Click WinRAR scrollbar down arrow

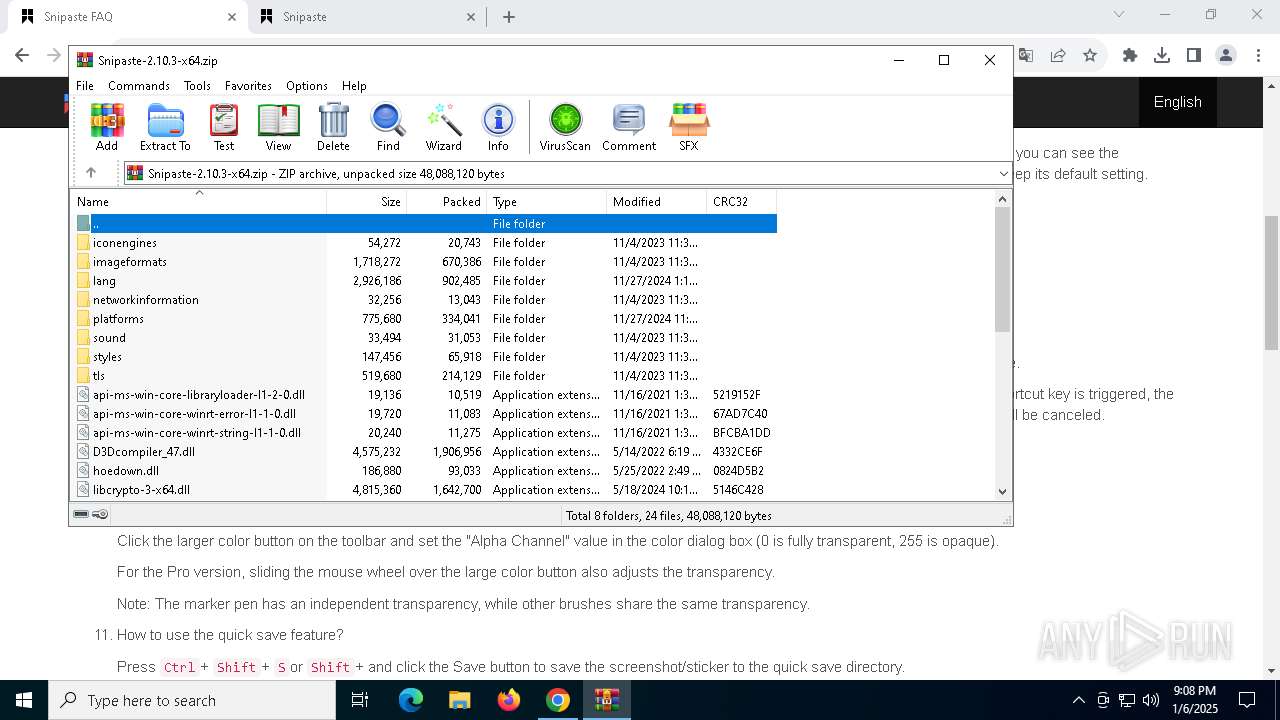pos(1003,491)
